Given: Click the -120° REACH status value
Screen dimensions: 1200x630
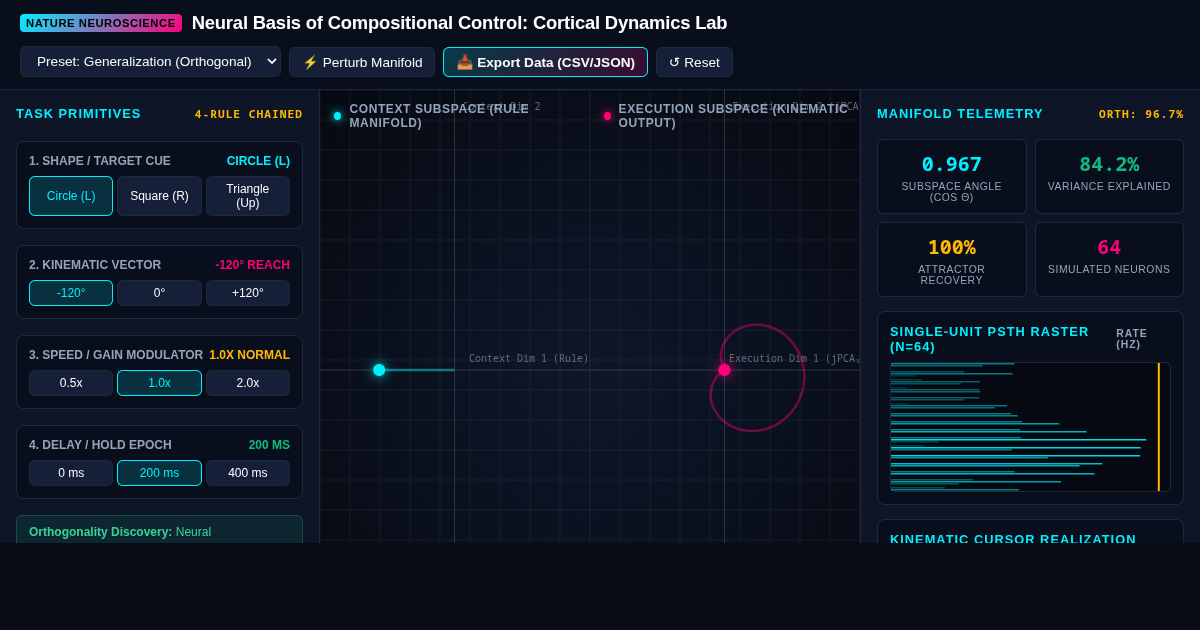Looking at the screenshot, I should click(252, 265).
